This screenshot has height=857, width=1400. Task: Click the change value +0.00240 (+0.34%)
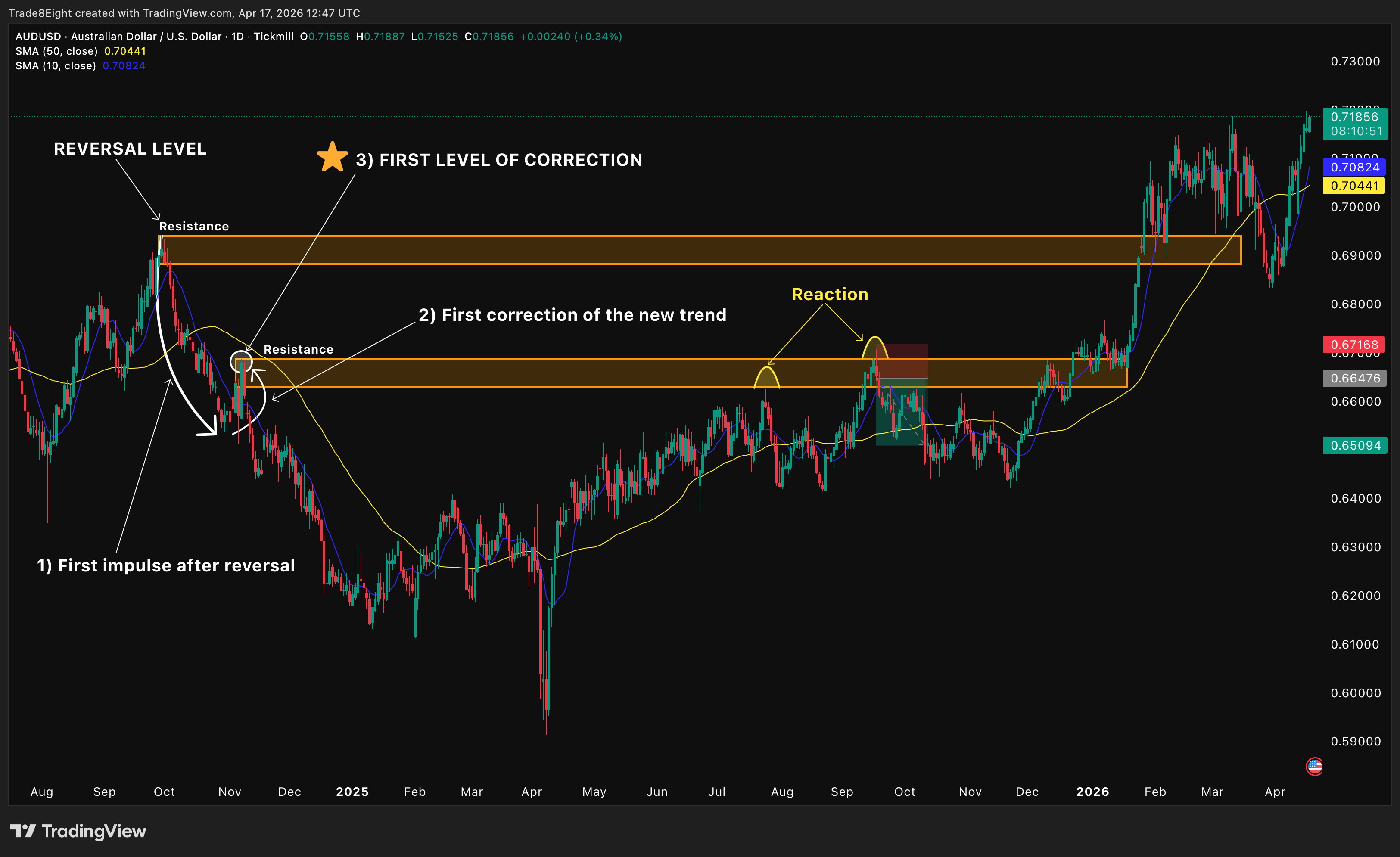pyautogui.click(x=571, y=36)
